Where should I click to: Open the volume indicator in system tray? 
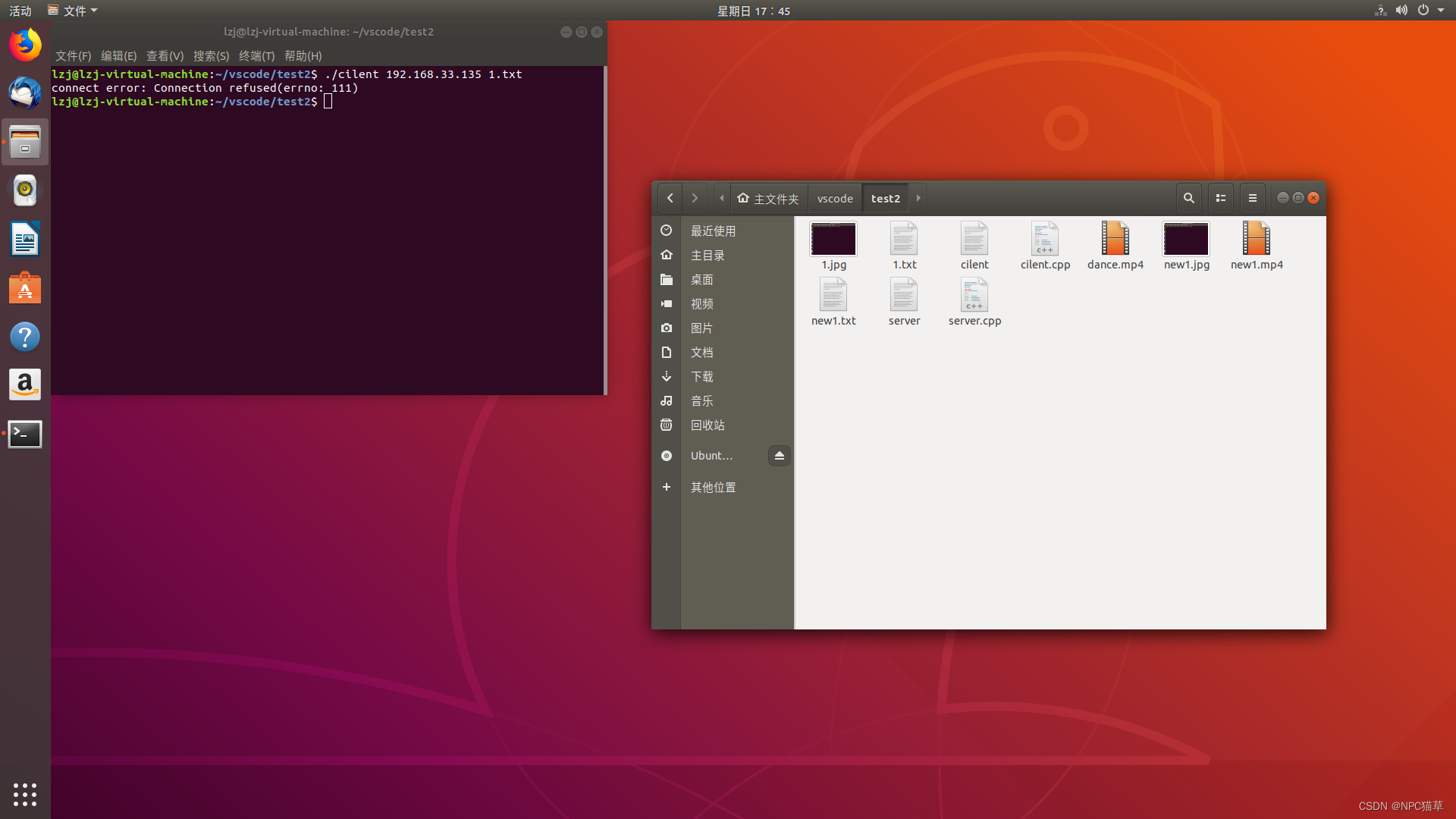pos(1401,11)
